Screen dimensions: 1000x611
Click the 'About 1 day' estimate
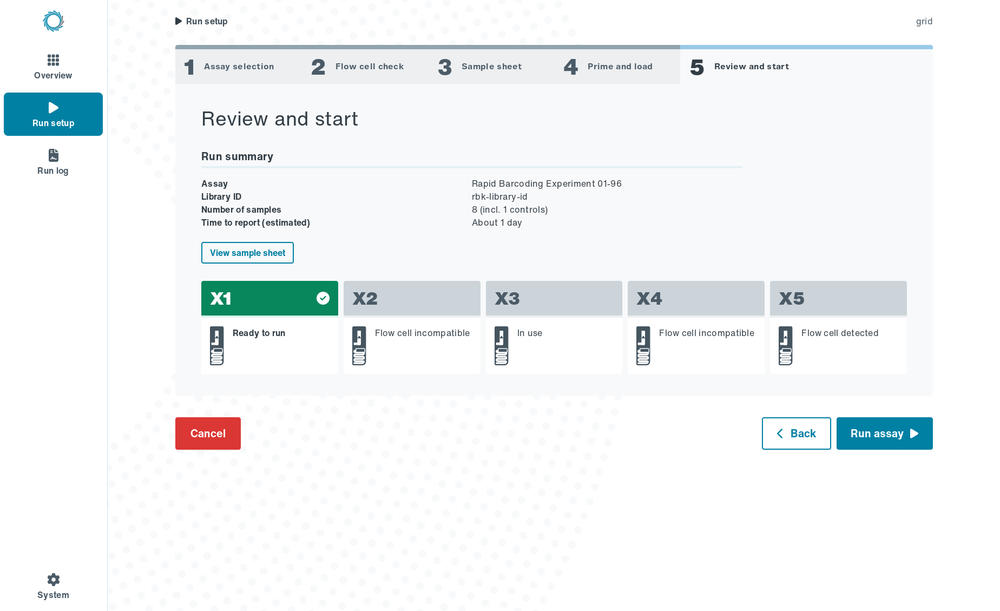(x=496, y=223)
